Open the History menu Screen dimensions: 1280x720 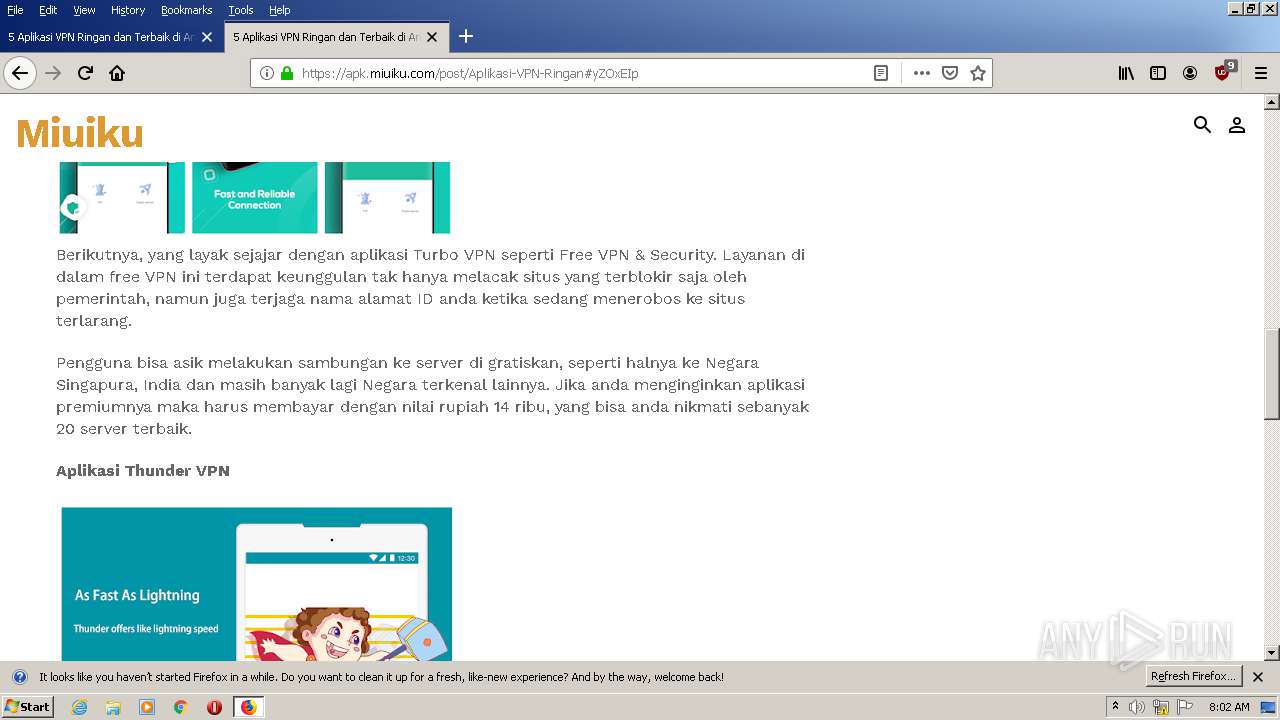tap(128, 10)
